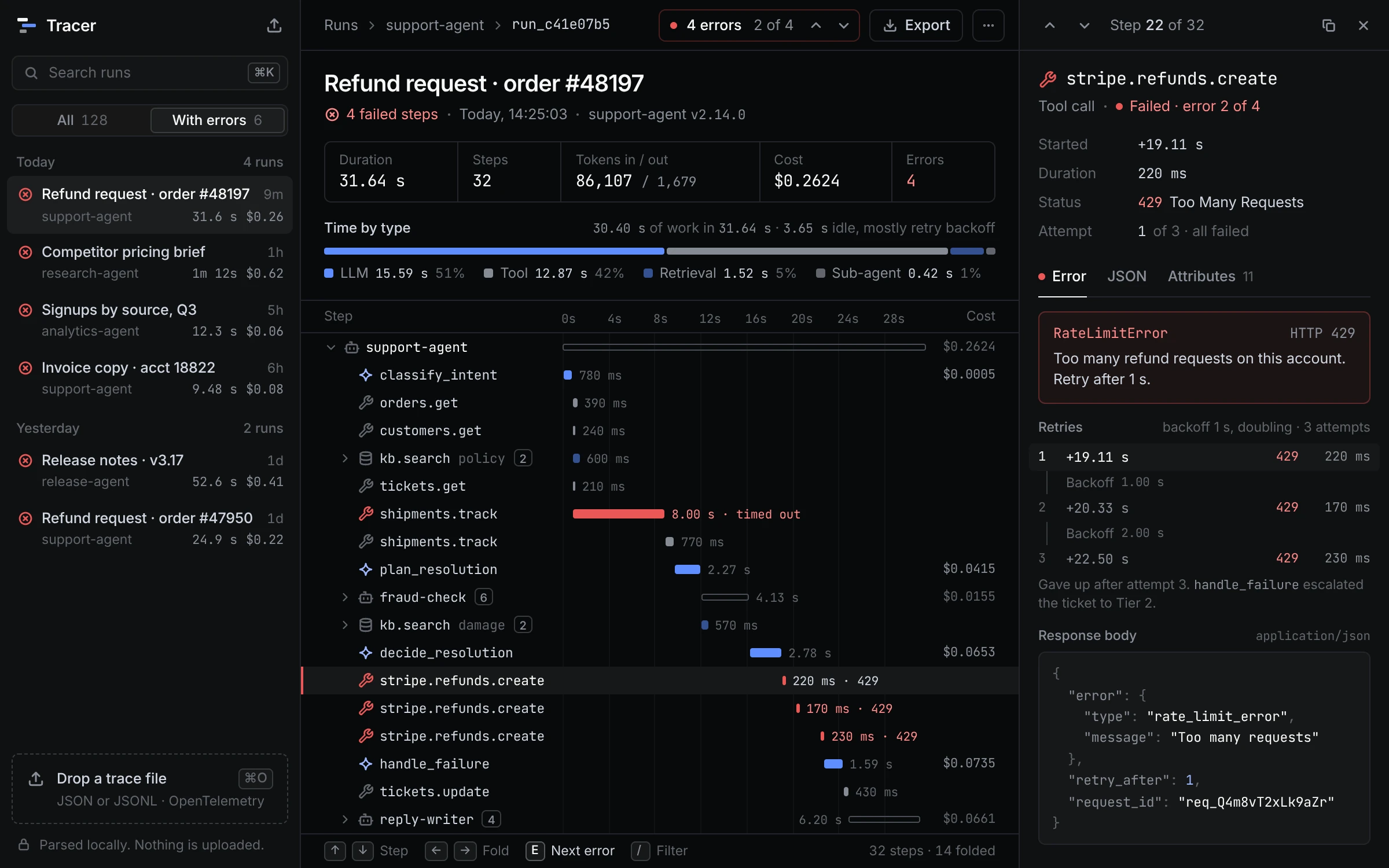Click the Drop a trace file zone
This screenshot has height=868, width=1389.
150,789
